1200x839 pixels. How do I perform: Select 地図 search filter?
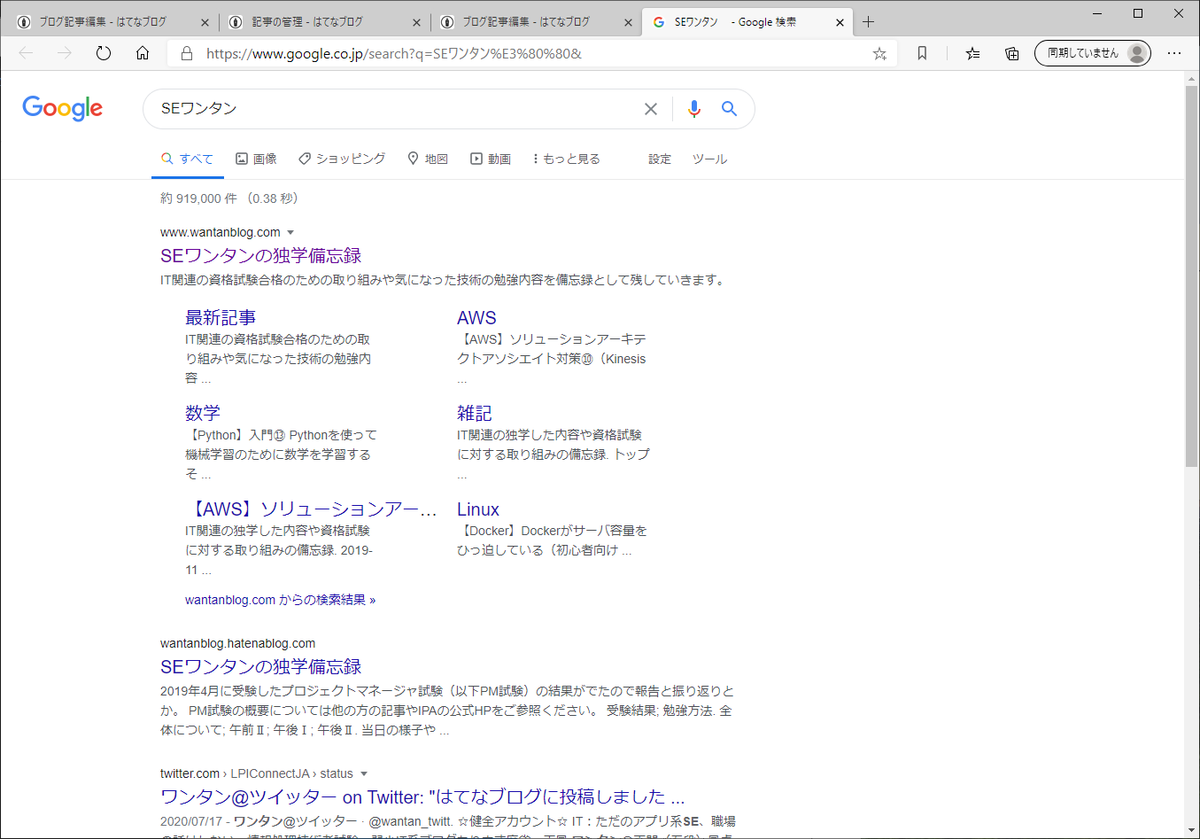[x=427, y=159]
